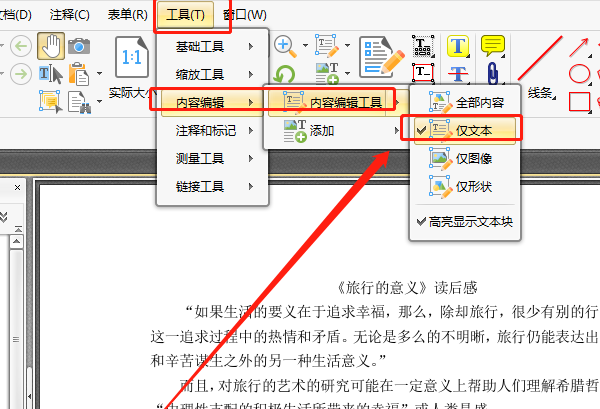Click the green rotate view icon

(x=285, y=74)
